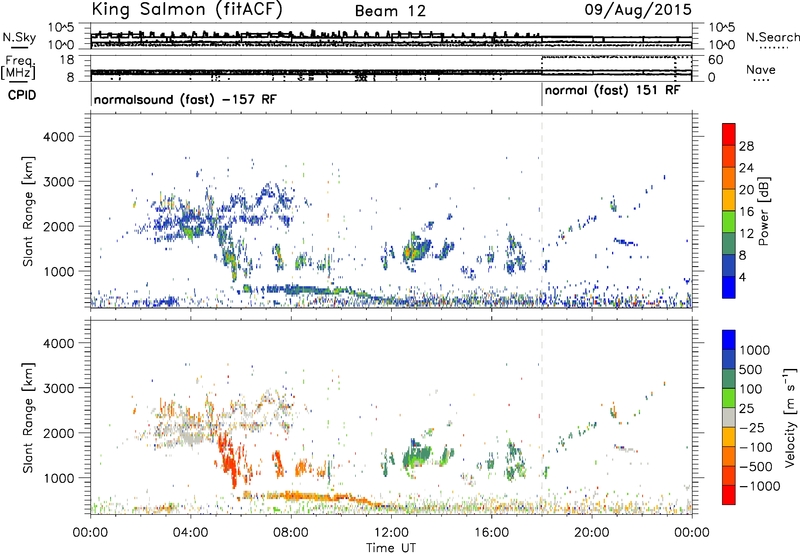Screen dimensions: 800x554
Task: Click the red bottom of Velocity colorbar
Action: [729, 495]
